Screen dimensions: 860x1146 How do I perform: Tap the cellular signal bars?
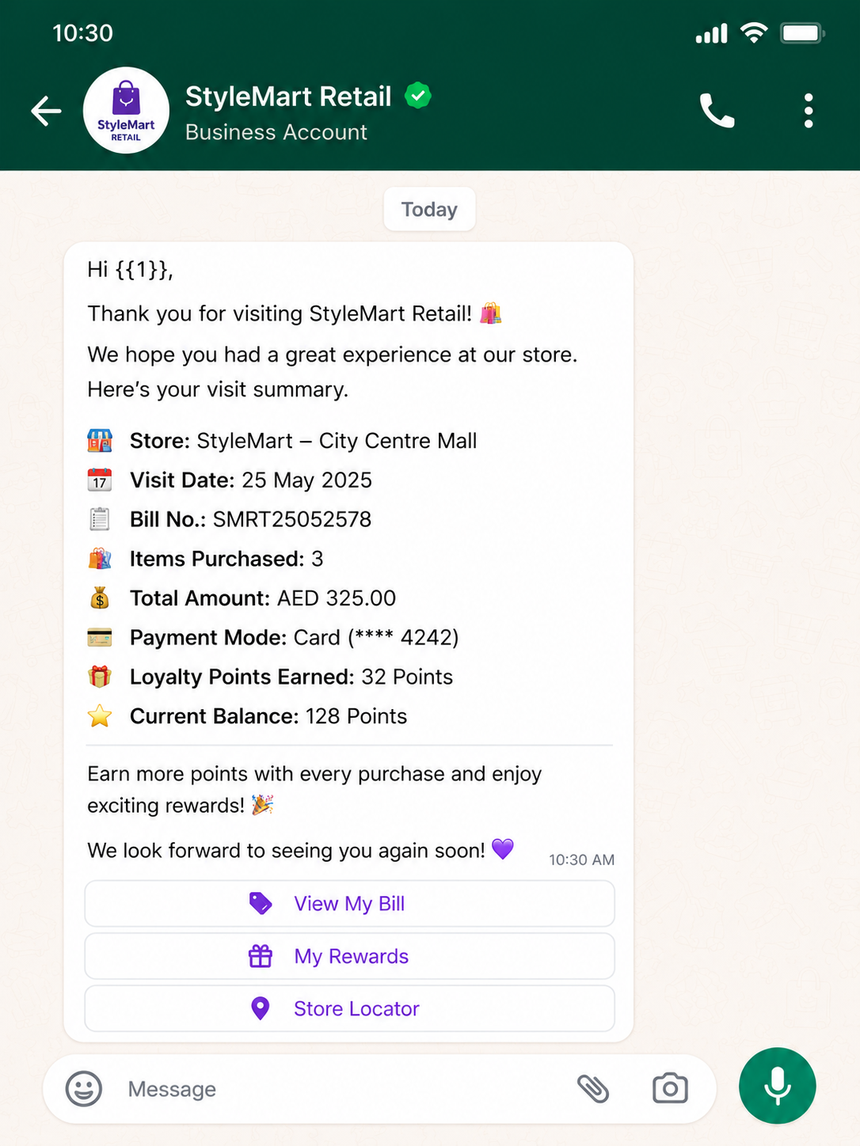[x=711, y=33]
